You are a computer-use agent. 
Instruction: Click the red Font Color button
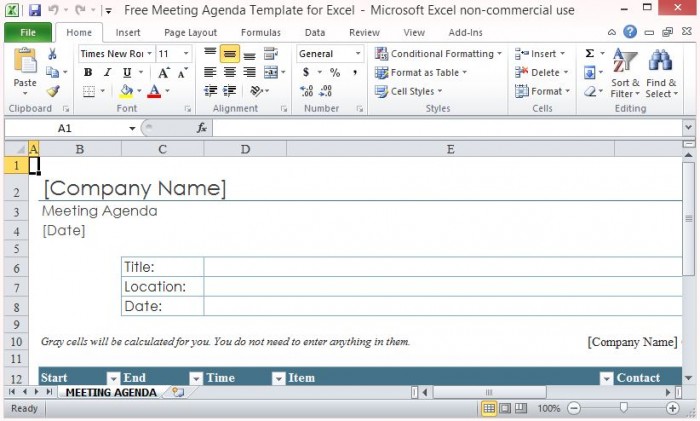(x=154, y=91)
